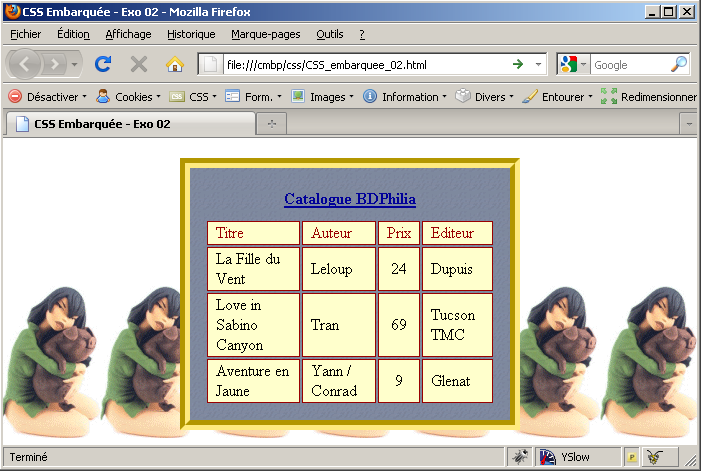The image size is (701, 471).
Task: Click the green Go arrow in the address bar
Action: click(x=518, y=65)
